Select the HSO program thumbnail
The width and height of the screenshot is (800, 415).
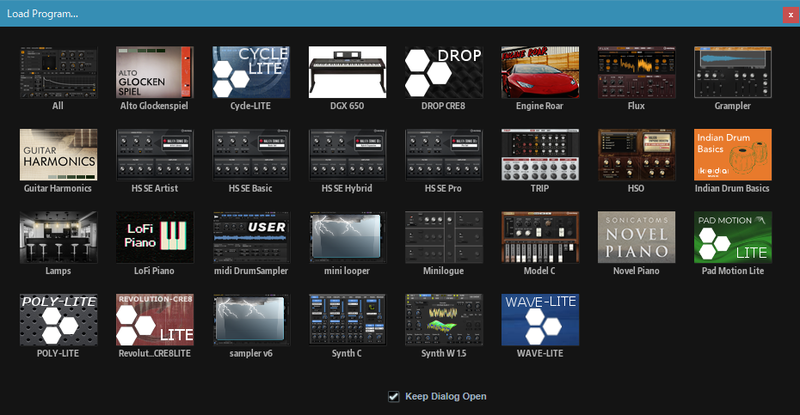(637, 155)
